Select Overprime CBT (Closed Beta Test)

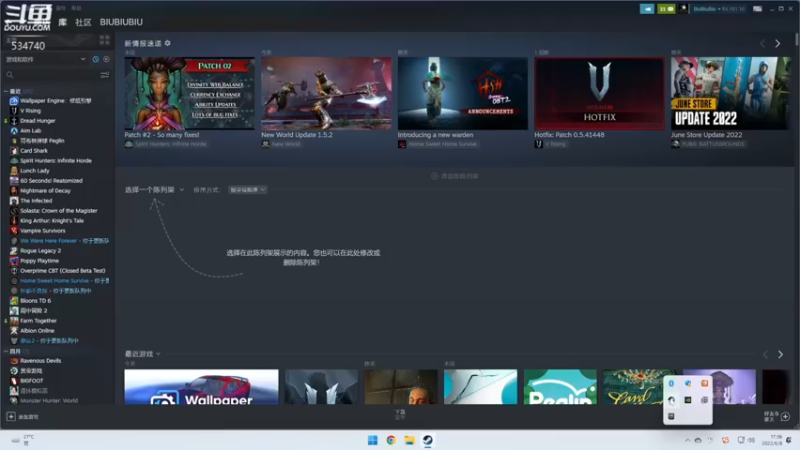[x=62, y=271]
